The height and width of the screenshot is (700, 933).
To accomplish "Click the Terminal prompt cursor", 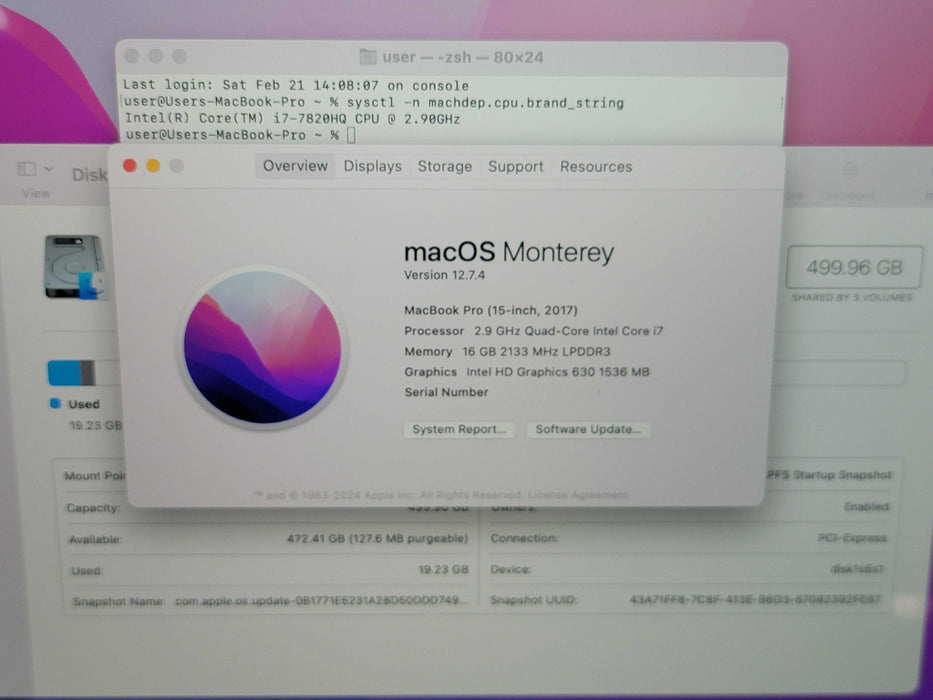I will (x=351, y=135).
